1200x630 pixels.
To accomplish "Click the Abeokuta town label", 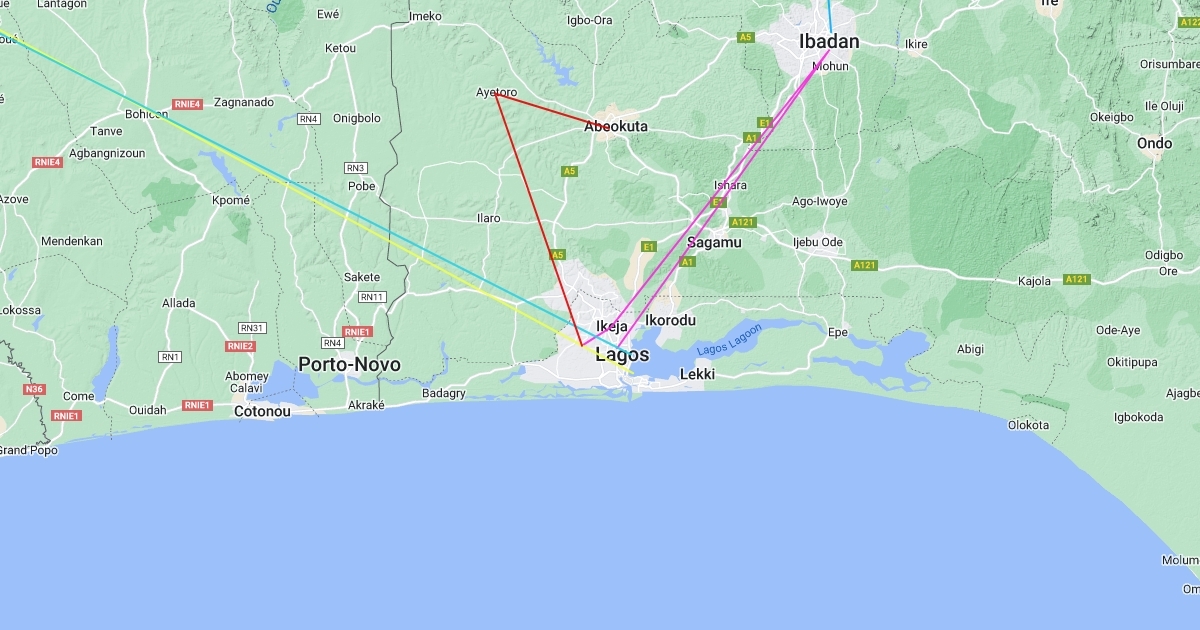I will coord(616,127).
